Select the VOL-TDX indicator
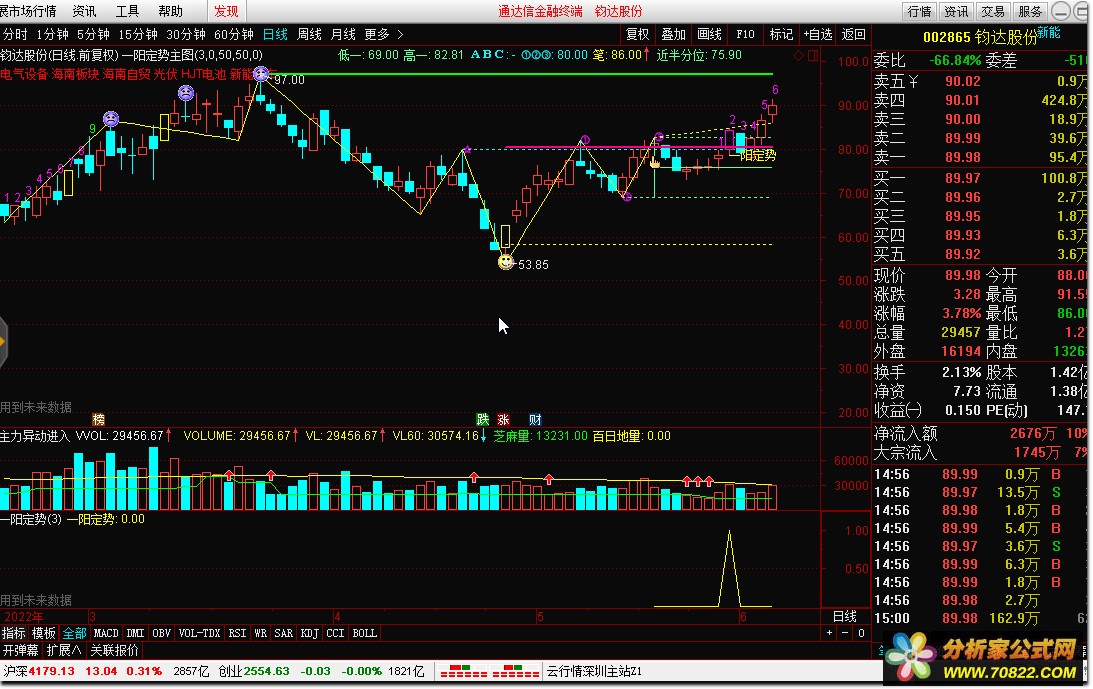This screenshot has width=1093, height=689. pyautogui.click(x=199, y=633)
